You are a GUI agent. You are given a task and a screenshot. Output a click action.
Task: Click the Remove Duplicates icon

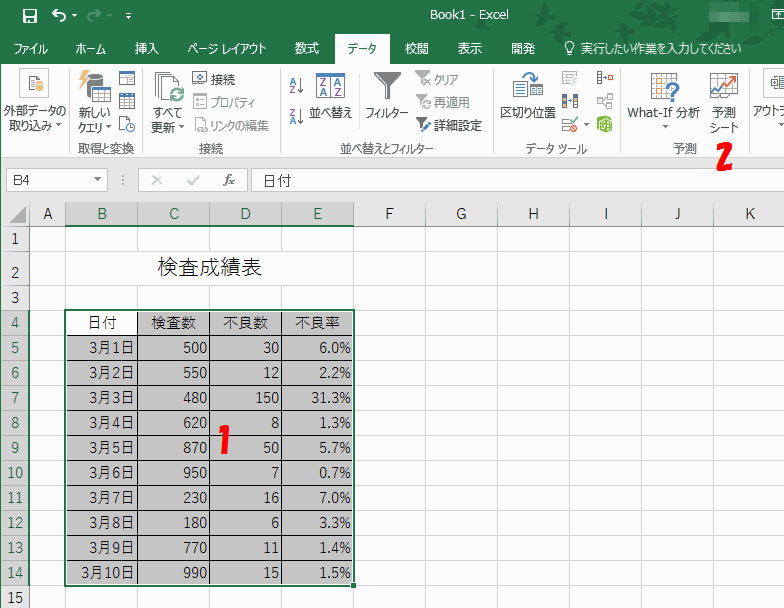tap(570, 101)
